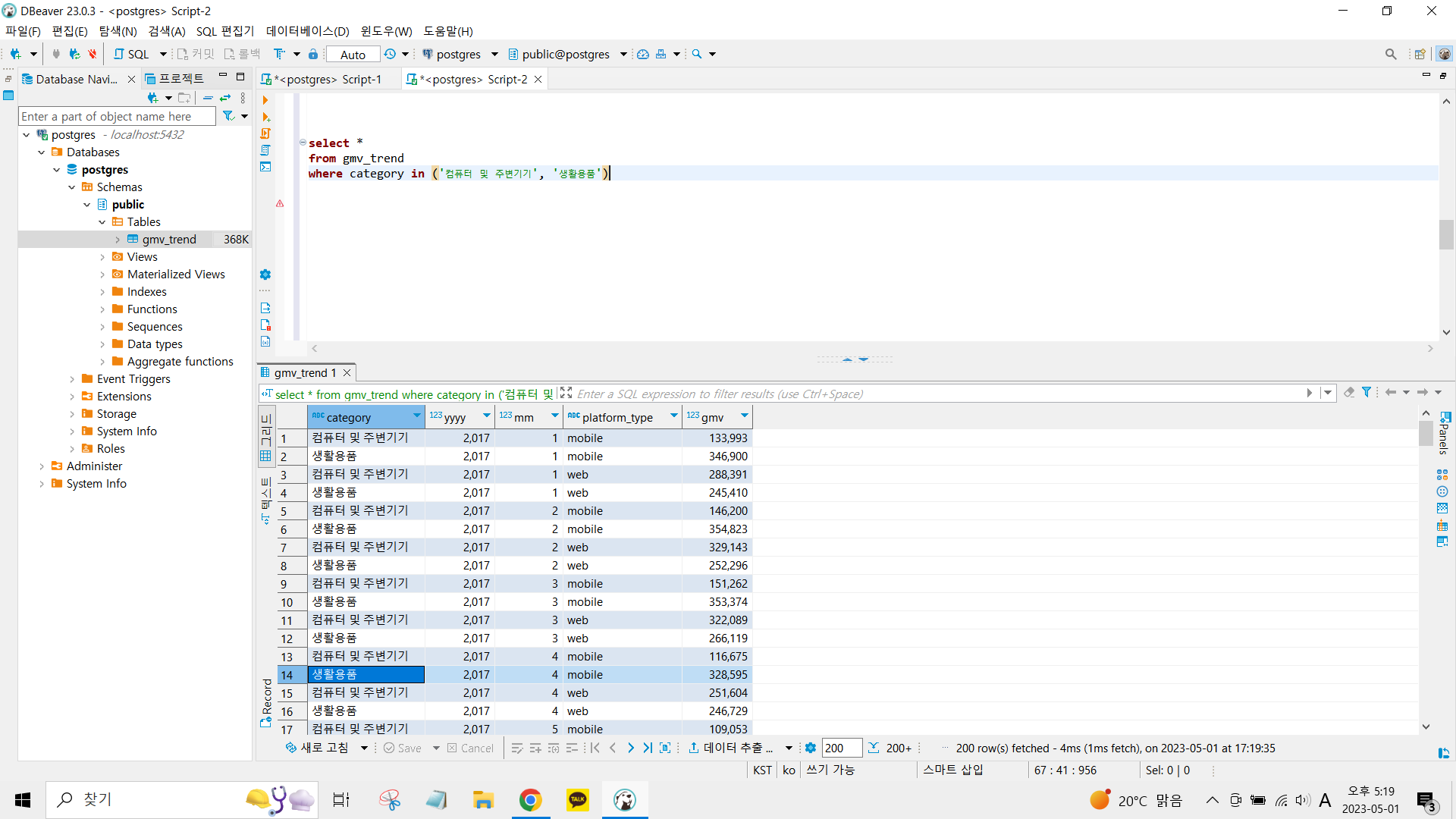The width and height of the screenshot is (1456, 819).
Task: Collapse the Schemas tree node
Action: (72, 187)
